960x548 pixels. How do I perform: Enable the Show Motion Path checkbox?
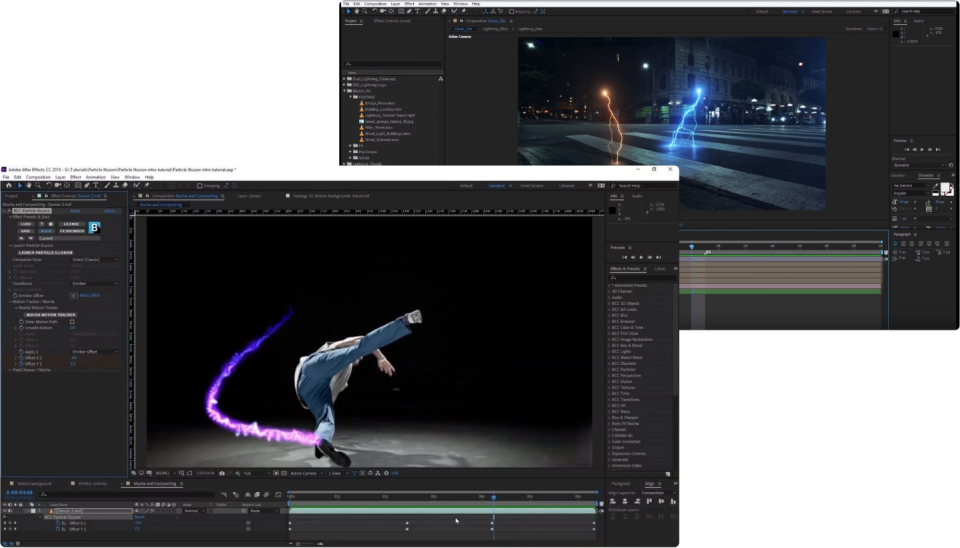[73, 322]
